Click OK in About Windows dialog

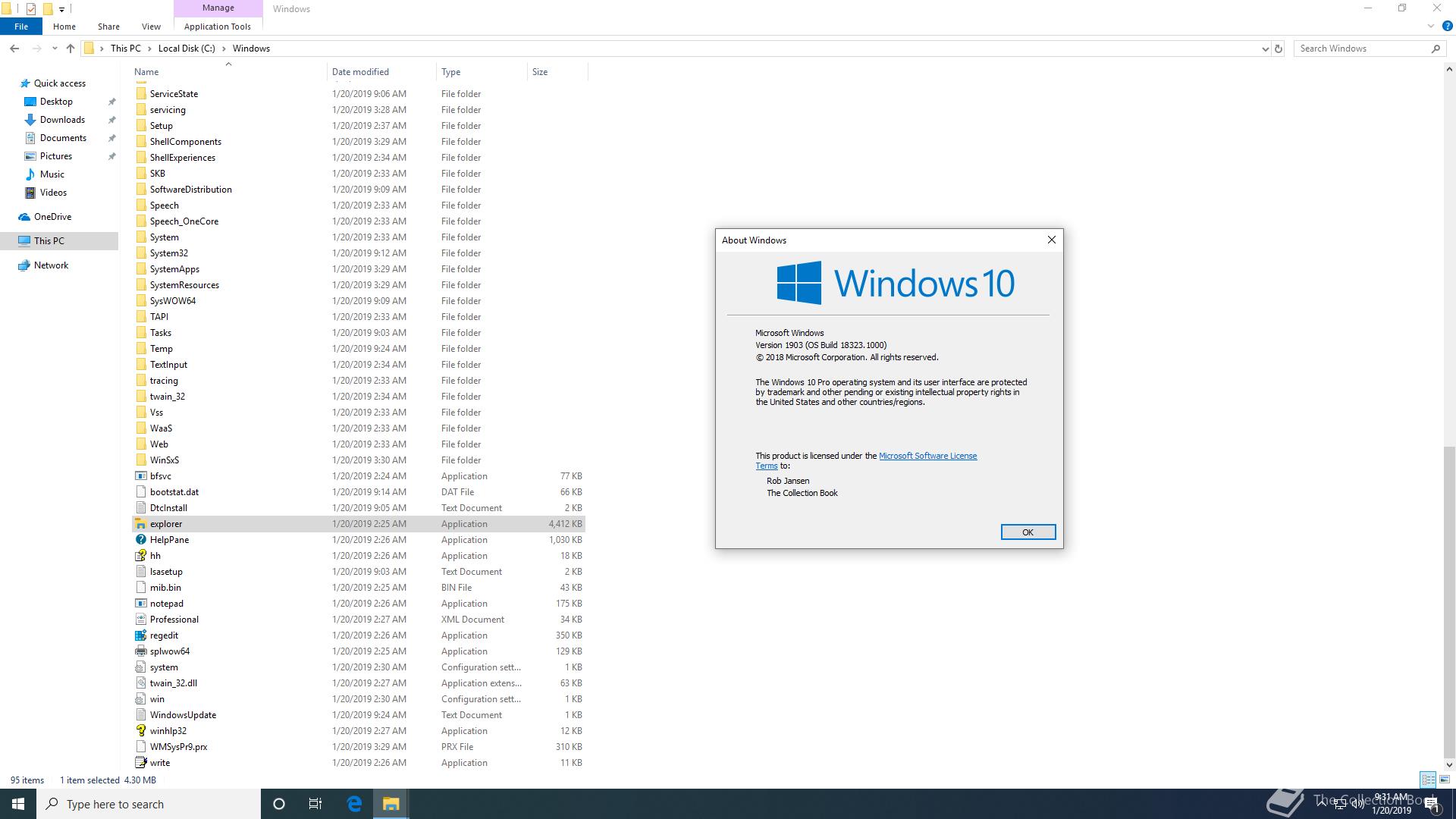click(1028, 532)
